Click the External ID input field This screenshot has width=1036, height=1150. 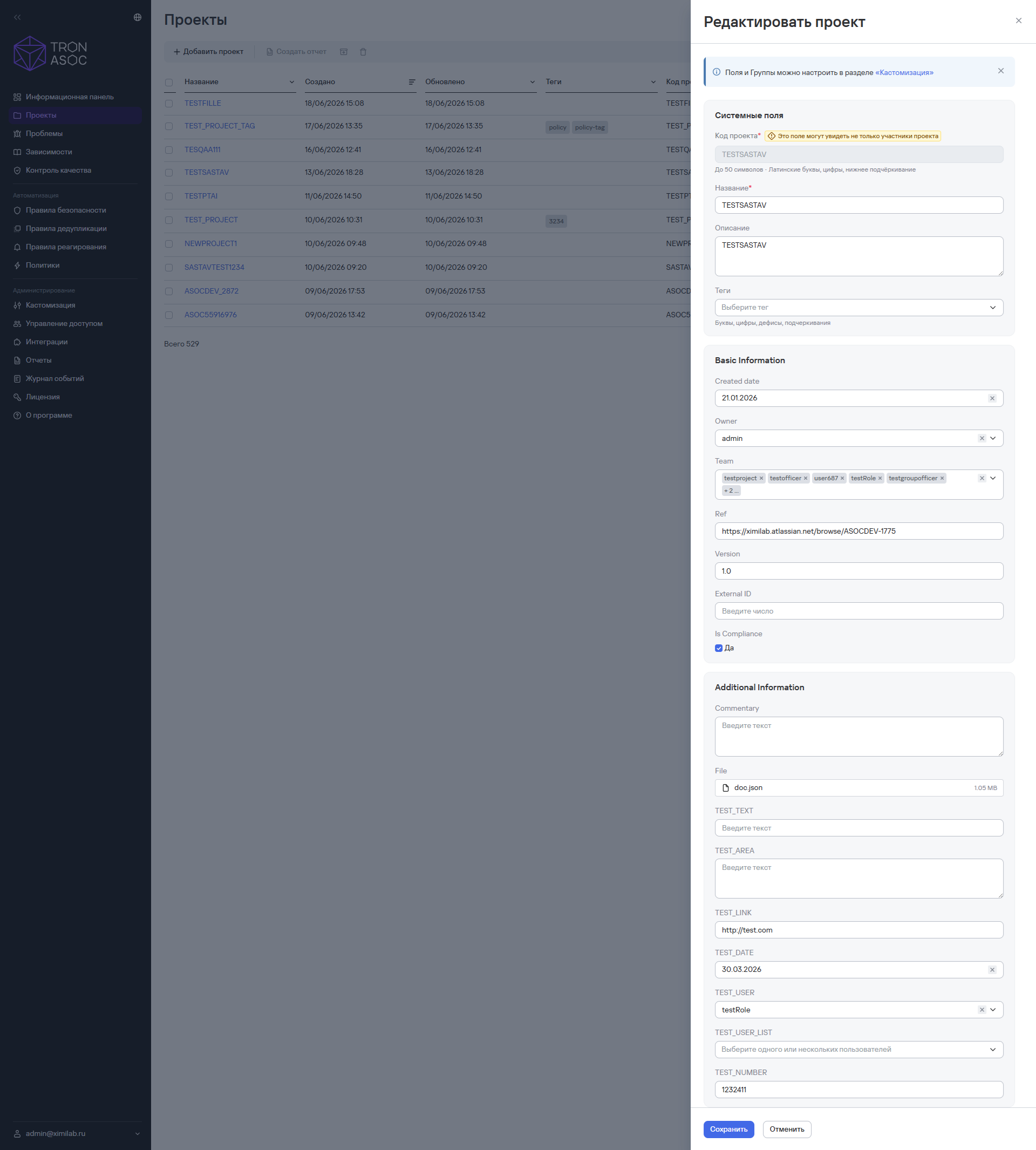coord(859,611)
